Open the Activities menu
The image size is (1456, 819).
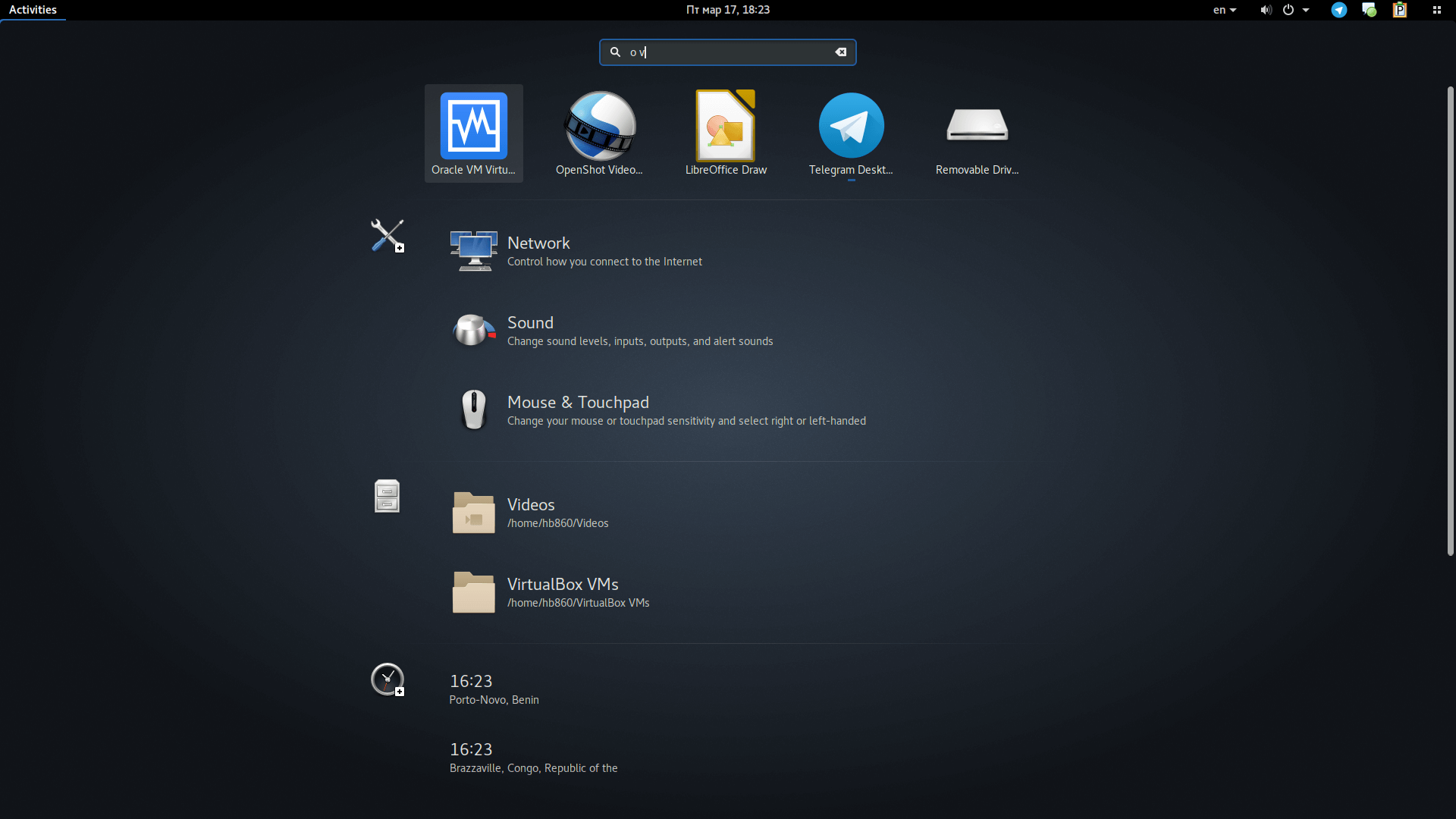point(33,10)
